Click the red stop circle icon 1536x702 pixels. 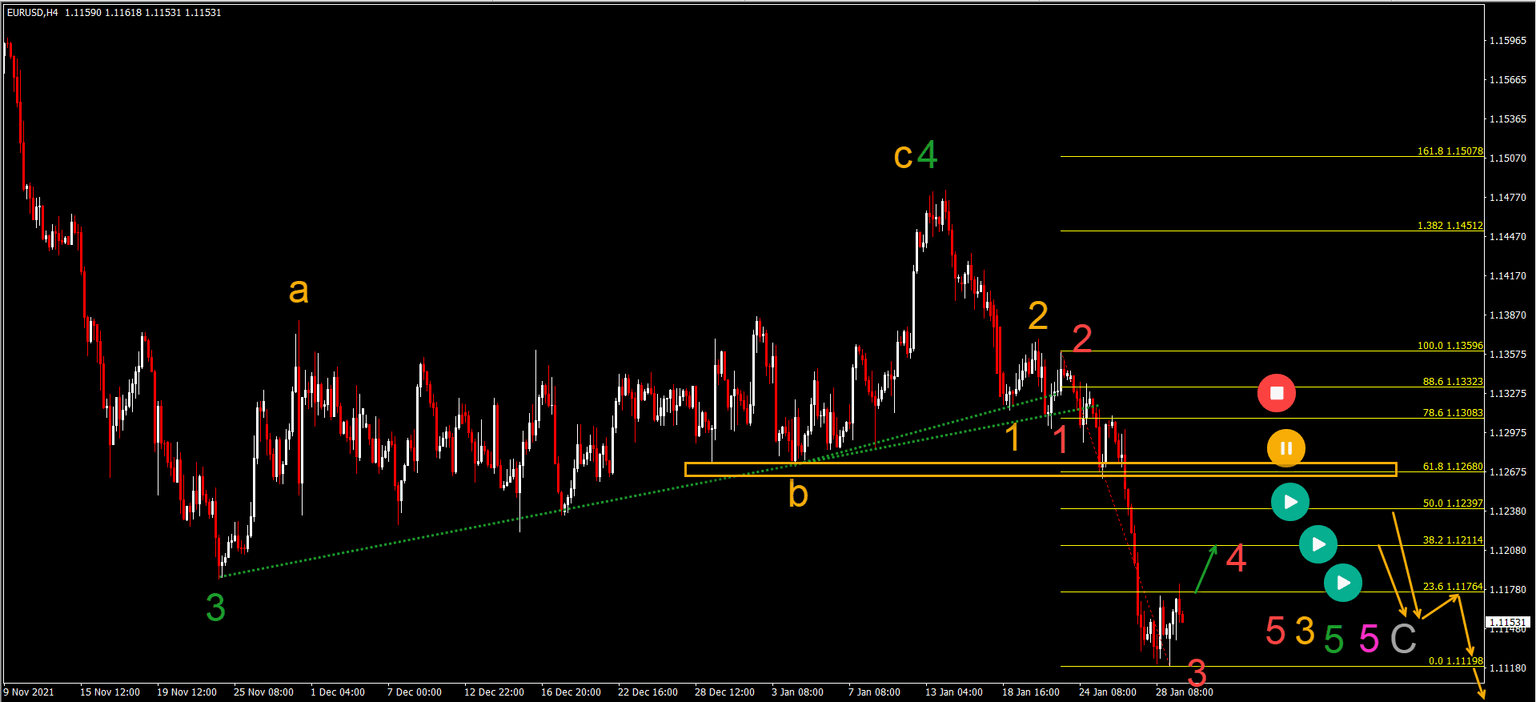point(1277,393)
